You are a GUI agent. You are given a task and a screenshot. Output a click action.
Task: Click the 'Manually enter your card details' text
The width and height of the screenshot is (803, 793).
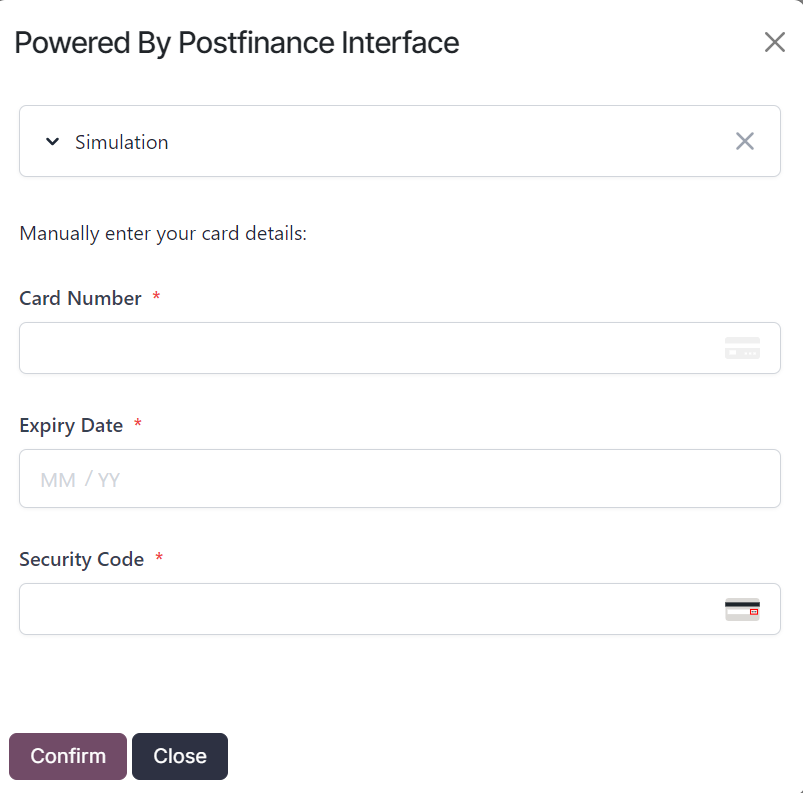tap(162, 233)
